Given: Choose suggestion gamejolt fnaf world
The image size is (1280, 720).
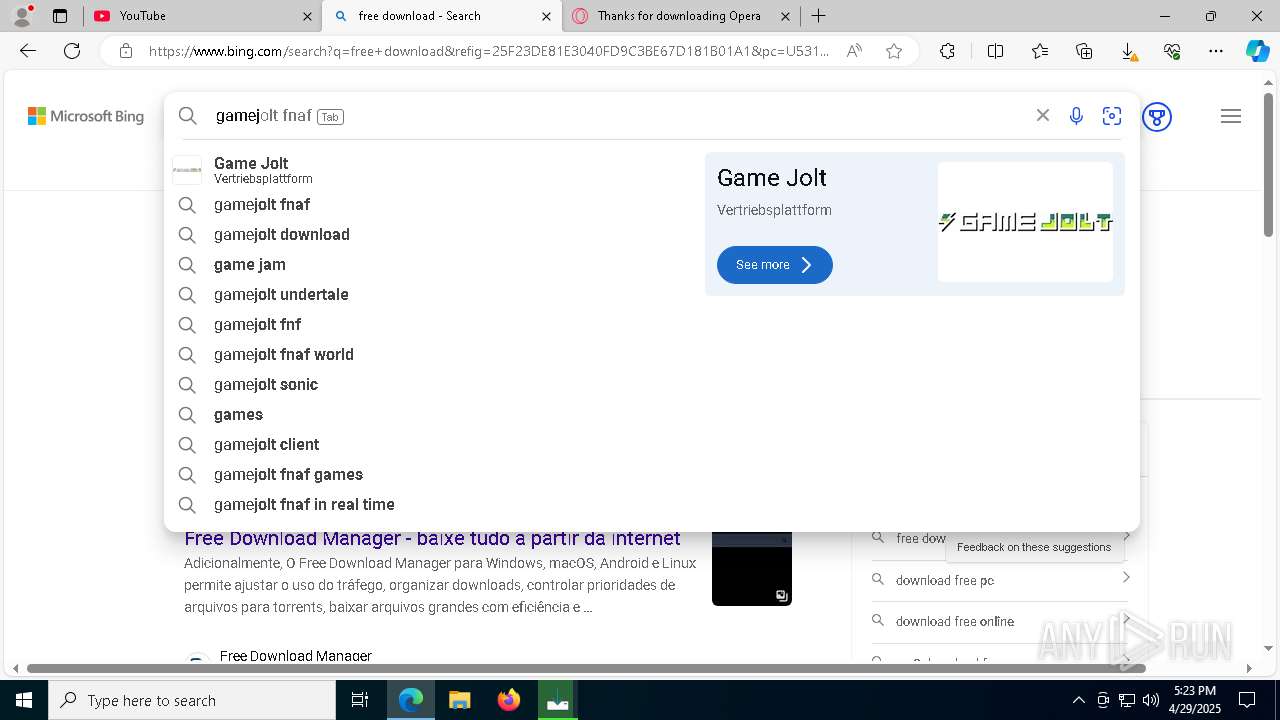Looking at the screenshot, I should pos(430,354).
